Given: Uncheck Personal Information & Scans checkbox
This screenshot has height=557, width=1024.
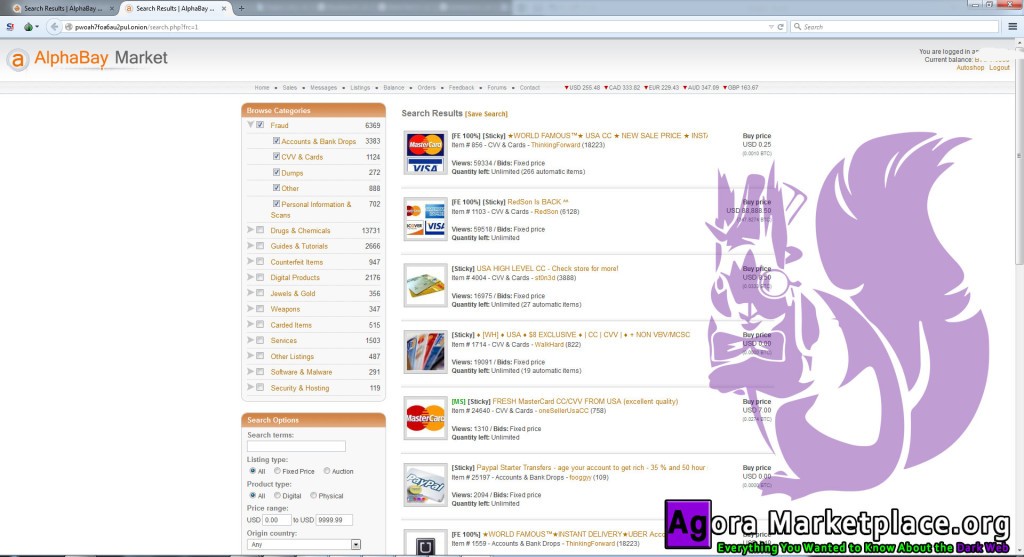Looking at the screenshot, I should pyautogui.click(x=276, y=204).
